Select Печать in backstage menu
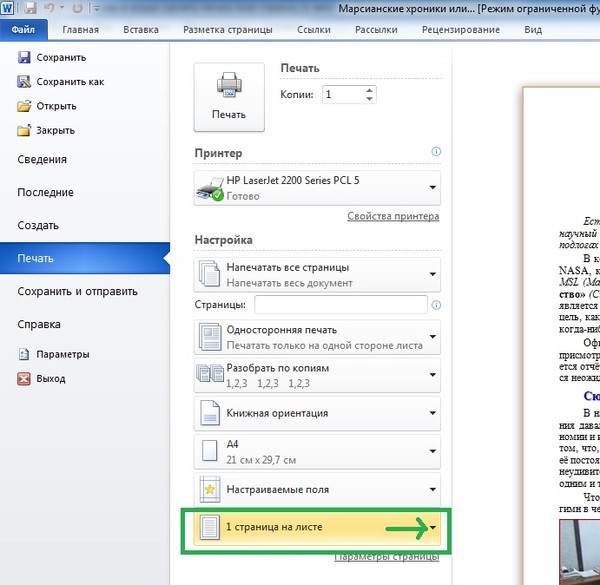The height and width of the screenshot is (585, 600). click(x=85, y=258)
